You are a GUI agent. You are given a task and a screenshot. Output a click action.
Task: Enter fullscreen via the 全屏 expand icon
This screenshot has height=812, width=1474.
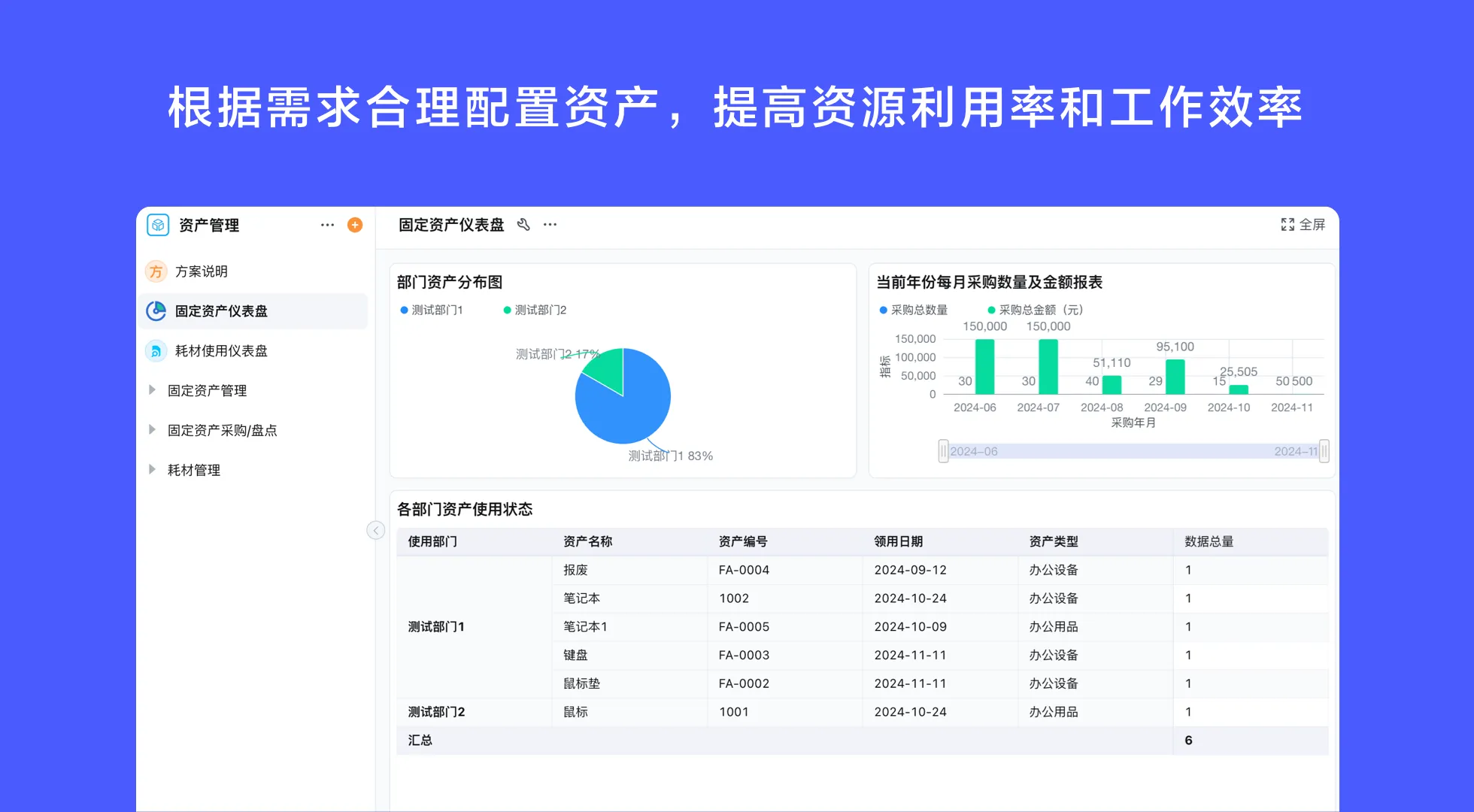click(x=1288, y=224)
